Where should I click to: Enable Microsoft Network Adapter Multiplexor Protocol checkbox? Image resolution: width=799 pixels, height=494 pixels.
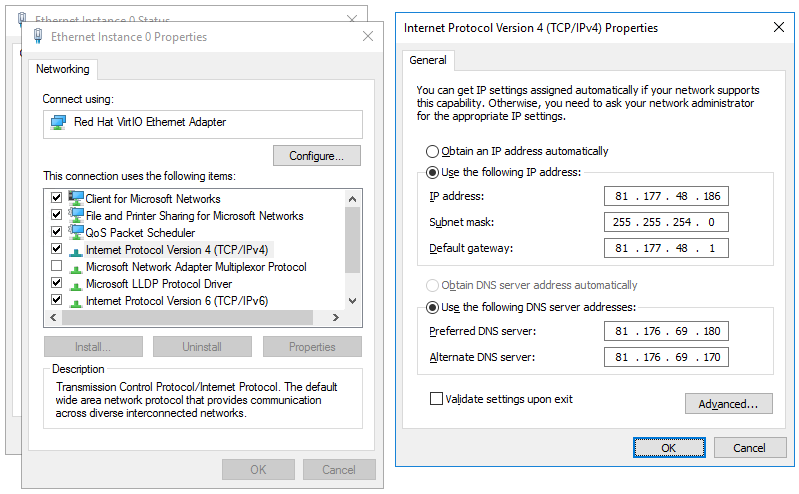click(56, 267)
